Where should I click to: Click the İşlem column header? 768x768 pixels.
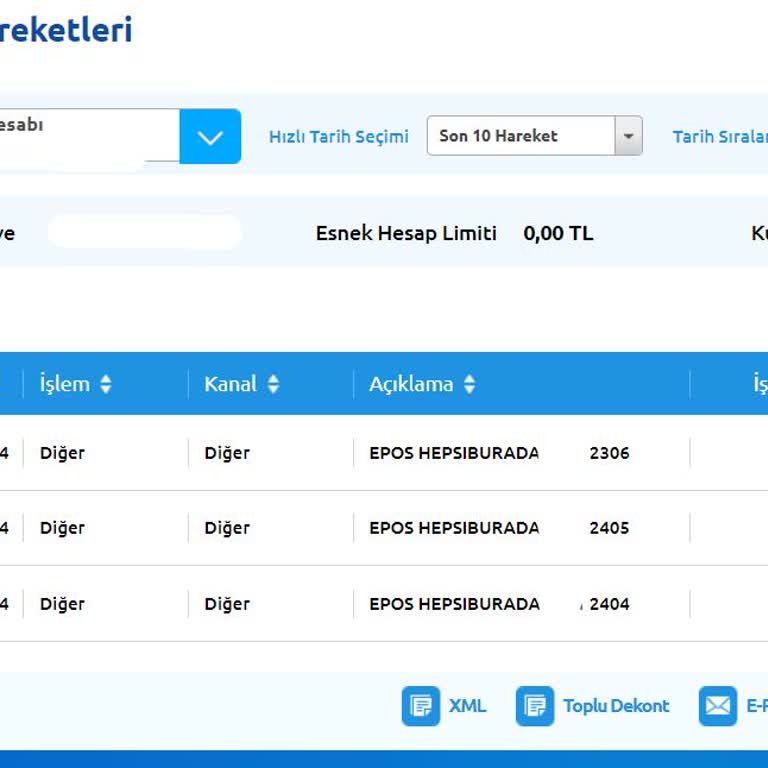point(65,384)
